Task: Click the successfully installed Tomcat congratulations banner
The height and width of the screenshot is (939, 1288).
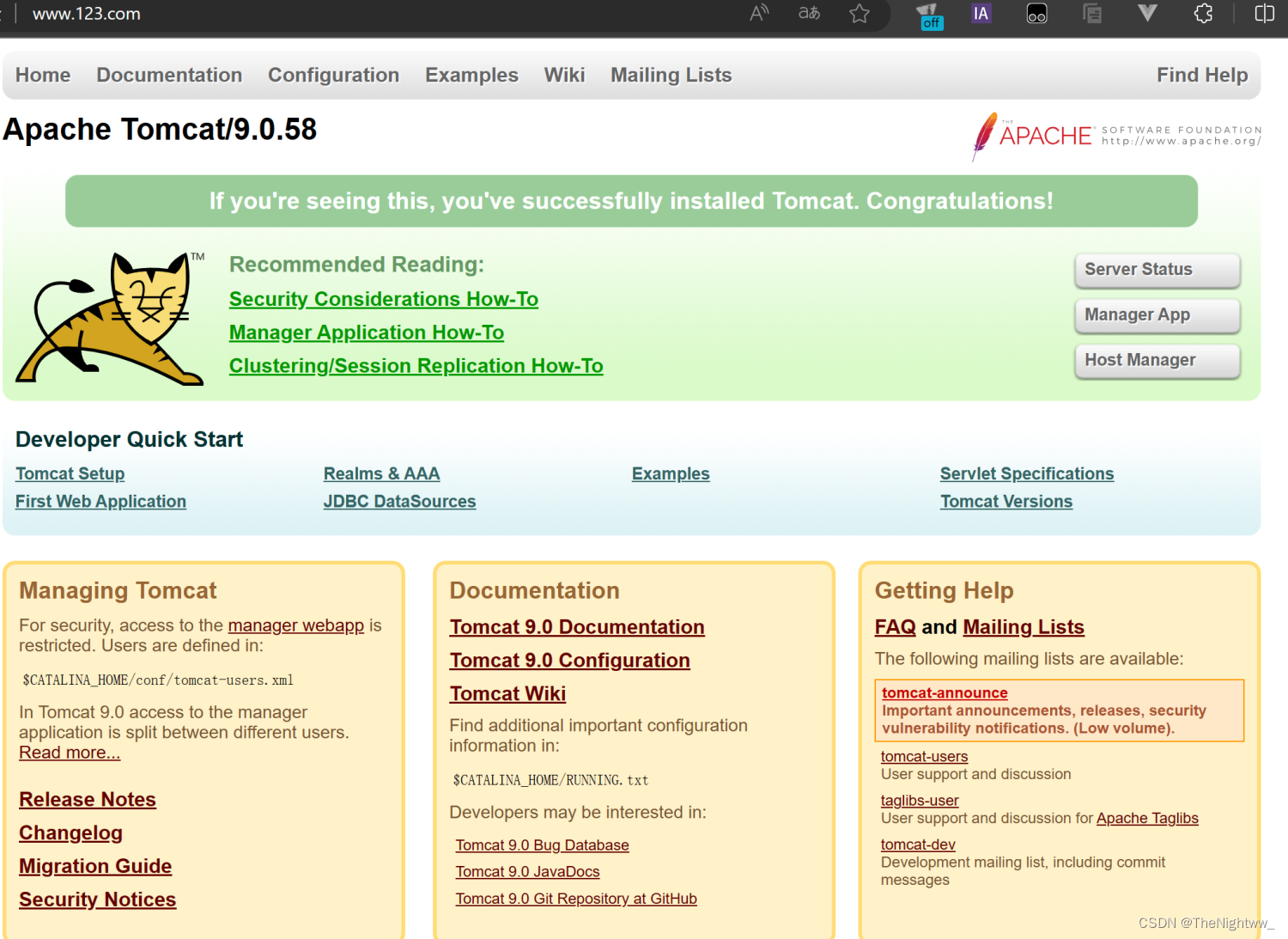Action: click(631, 201)
